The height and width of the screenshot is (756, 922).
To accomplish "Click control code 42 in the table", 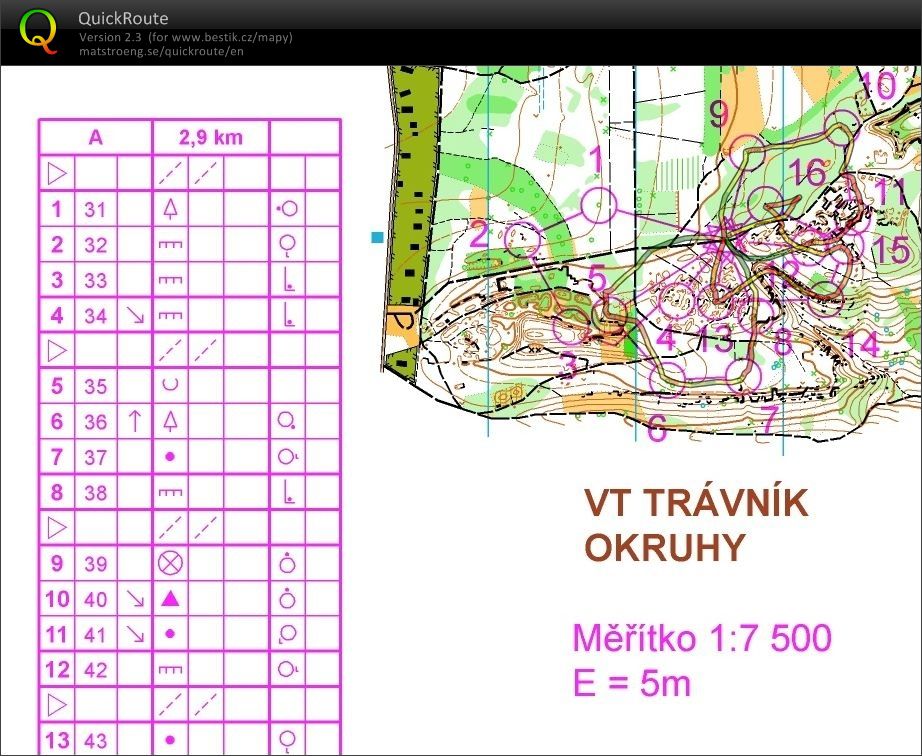I will pyautogui.click(x=95, y=670).
